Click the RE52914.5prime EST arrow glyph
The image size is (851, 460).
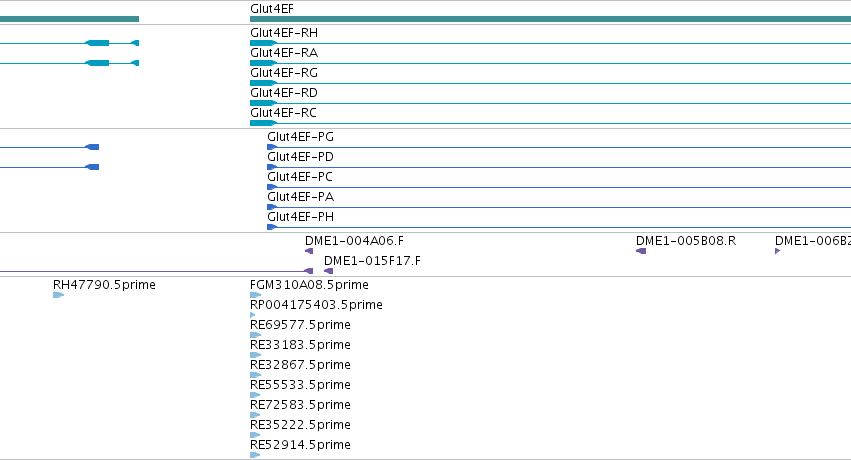255,456
